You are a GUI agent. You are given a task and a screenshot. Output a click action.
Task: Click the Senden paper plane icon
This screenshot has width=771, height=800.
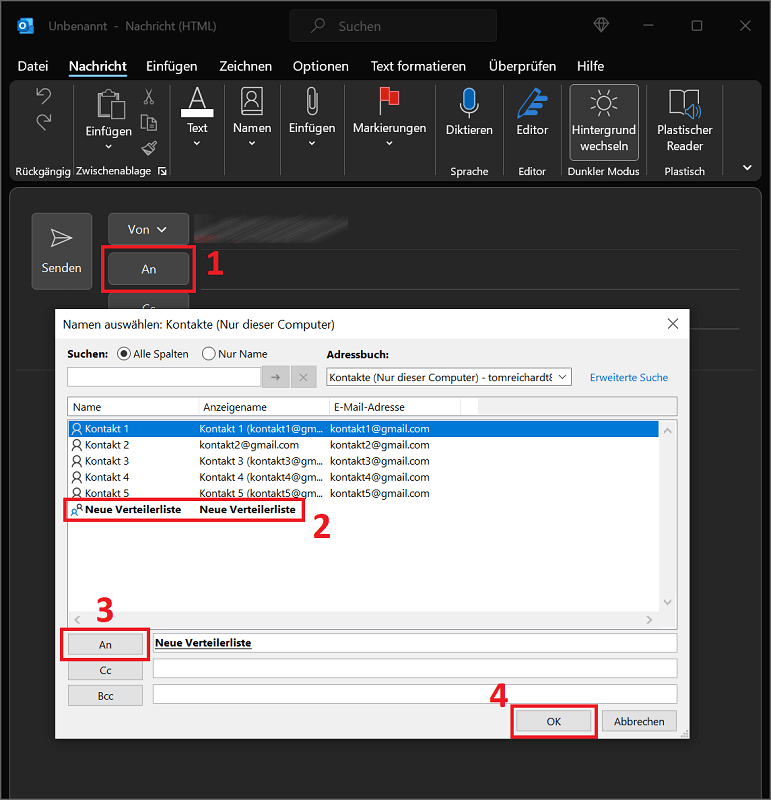(61, 238)
